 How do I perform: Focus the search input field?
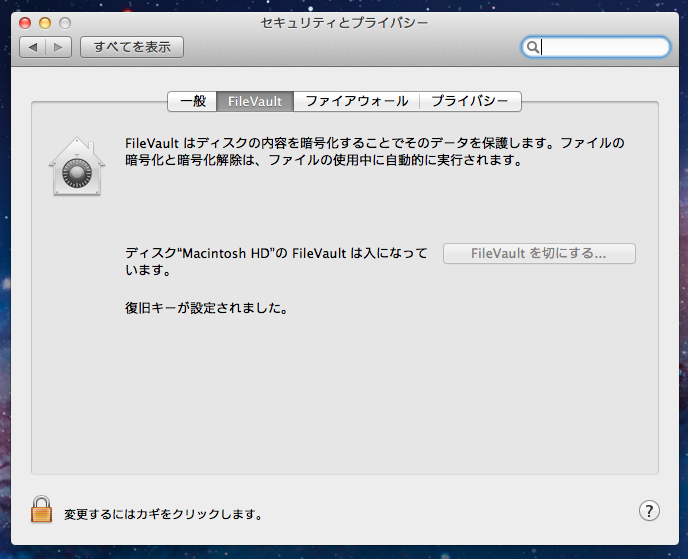coord(596,47)
